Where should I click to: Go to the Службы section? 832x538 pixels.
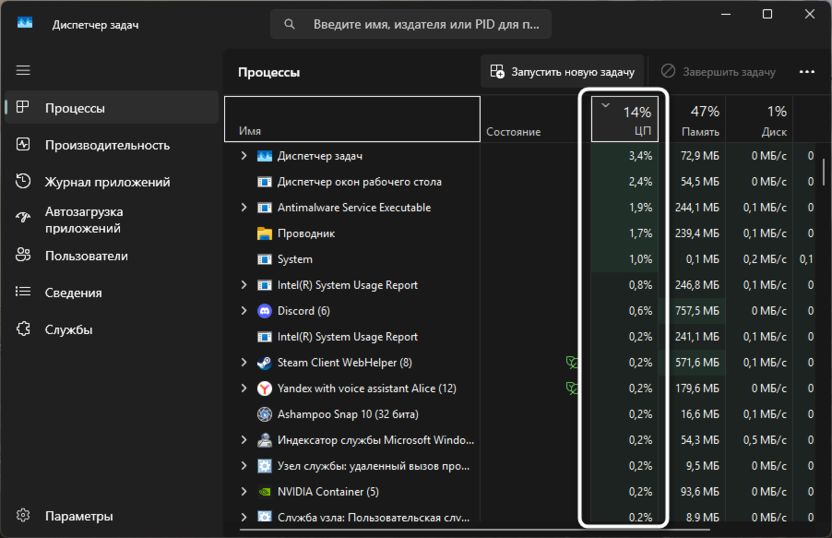point(69,329)
